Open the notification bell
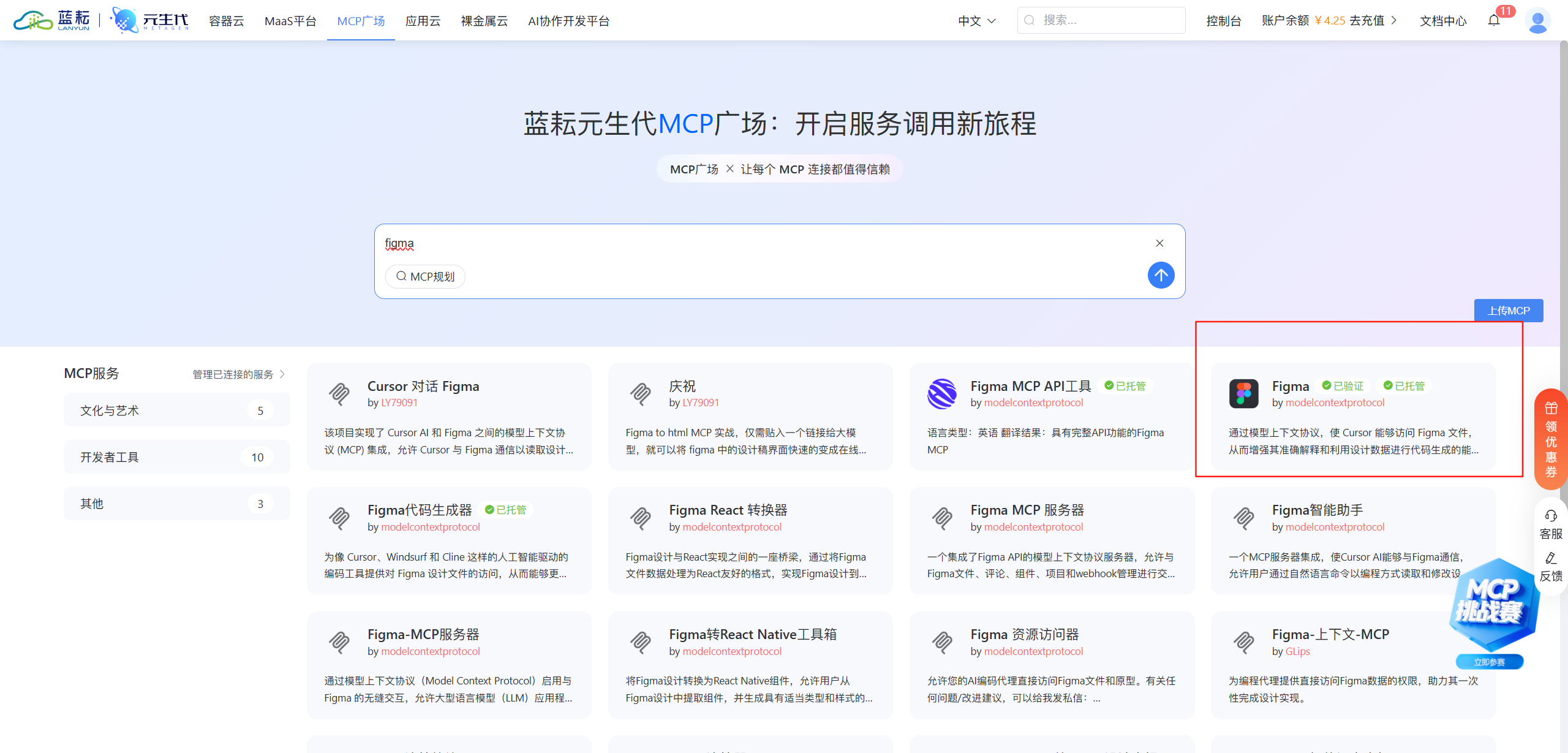1568x753 pixels. tap(1494, 20)
